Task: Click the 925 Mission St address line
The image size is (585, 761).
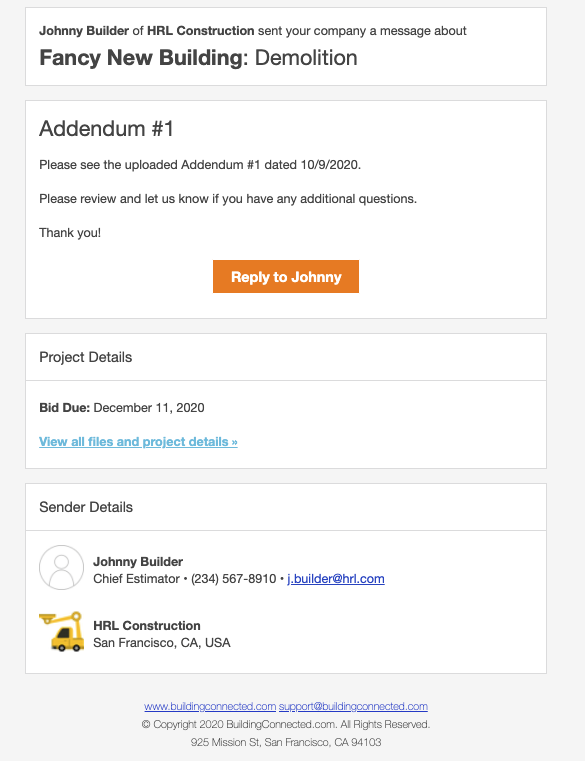Action: (x=286, y=742)
